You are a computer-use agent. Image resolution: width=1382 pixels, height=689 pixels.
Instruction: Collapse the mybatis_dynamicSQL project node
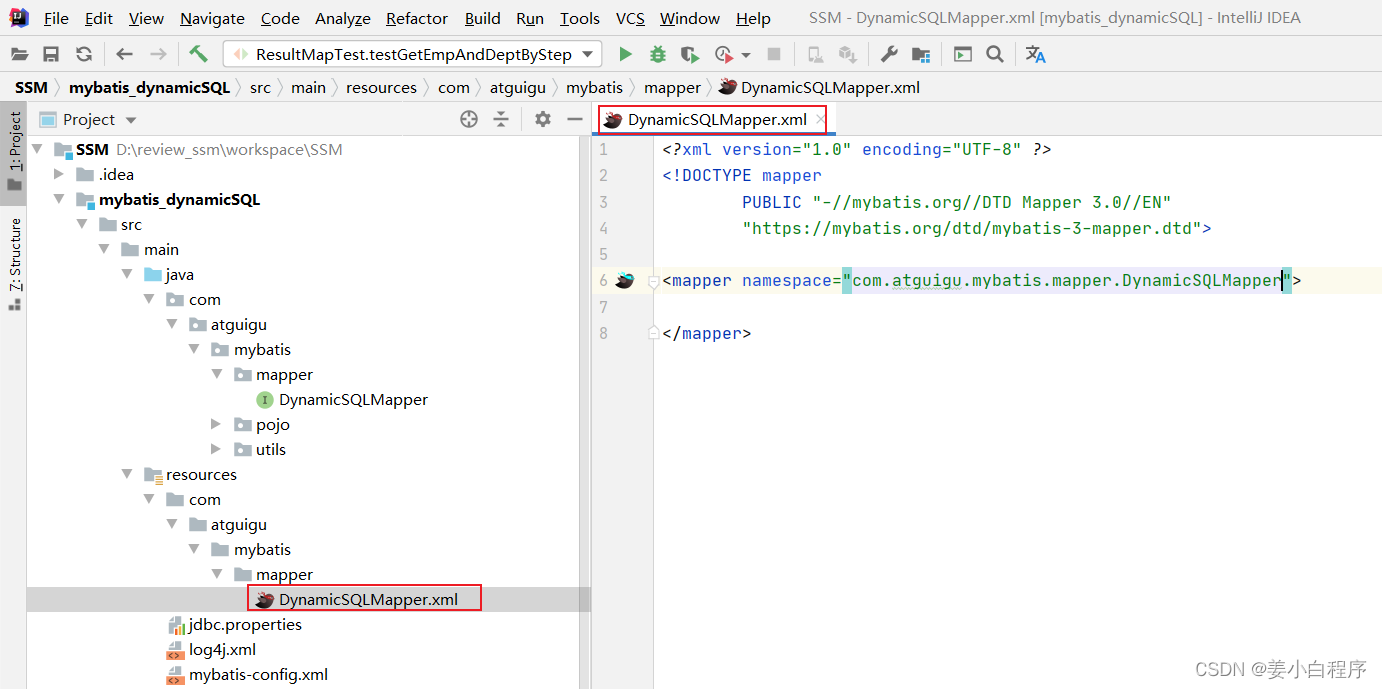tap(59, 199)
